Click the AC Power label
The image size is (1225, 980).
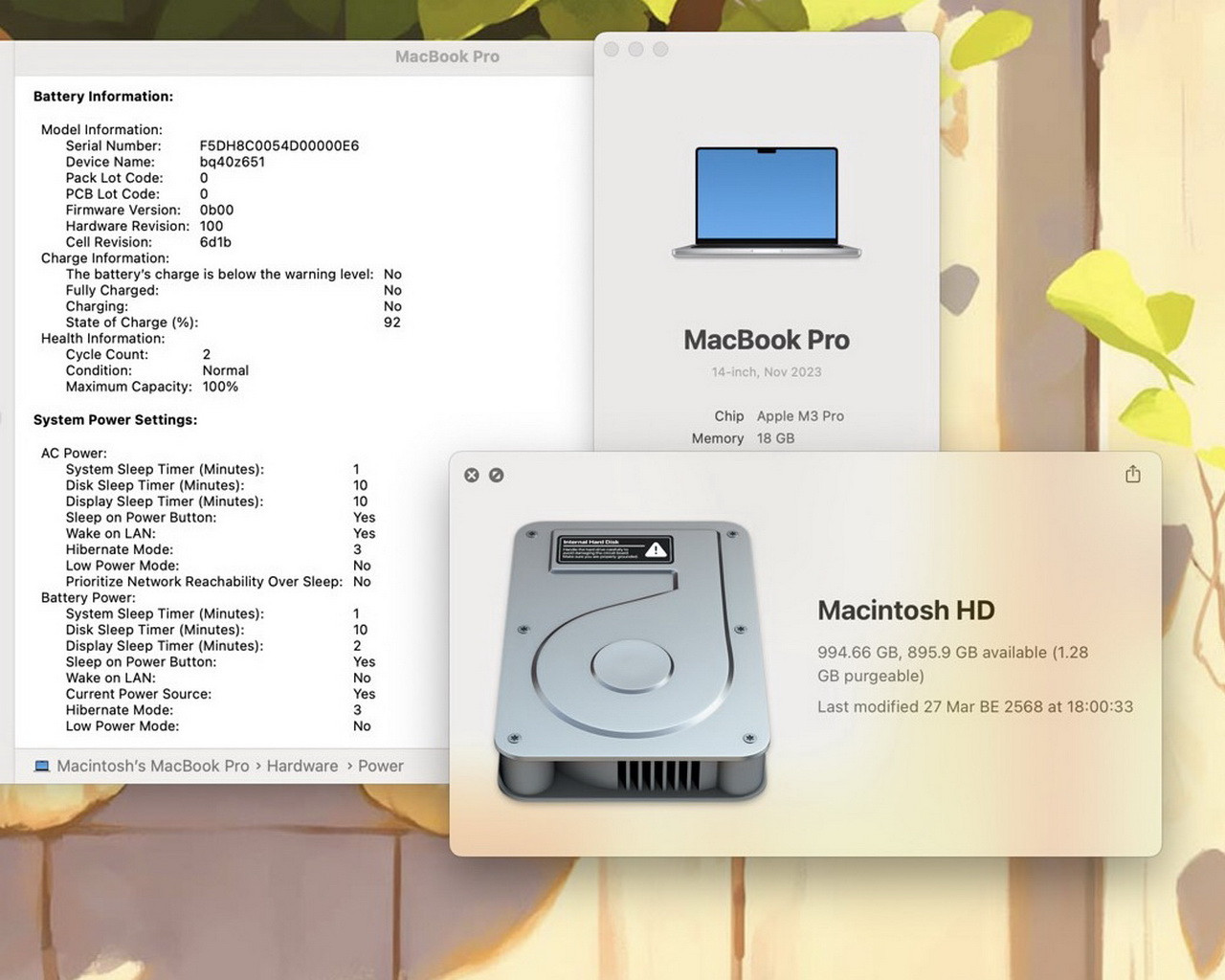pos(74,453)
